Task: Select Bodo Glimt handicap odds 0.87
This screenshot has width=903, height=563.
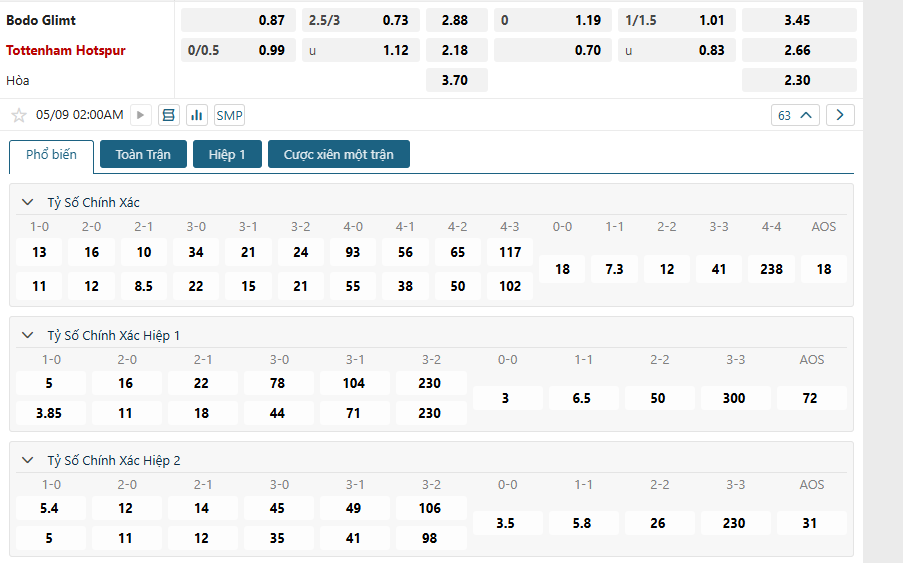Action: click(238, 20)
